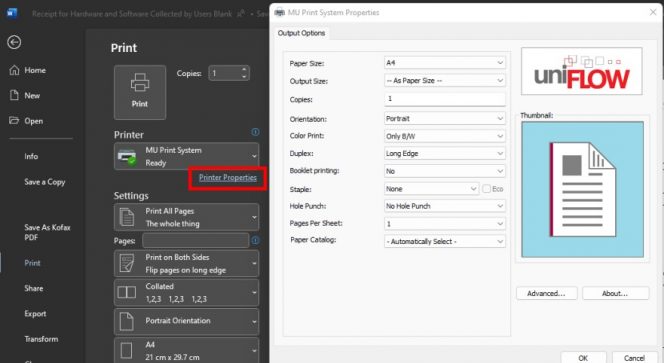Open the Portrait Orientation dropdown
Image resolution: width=664 pixels, height=363 pixels.
tap(186, 321)
